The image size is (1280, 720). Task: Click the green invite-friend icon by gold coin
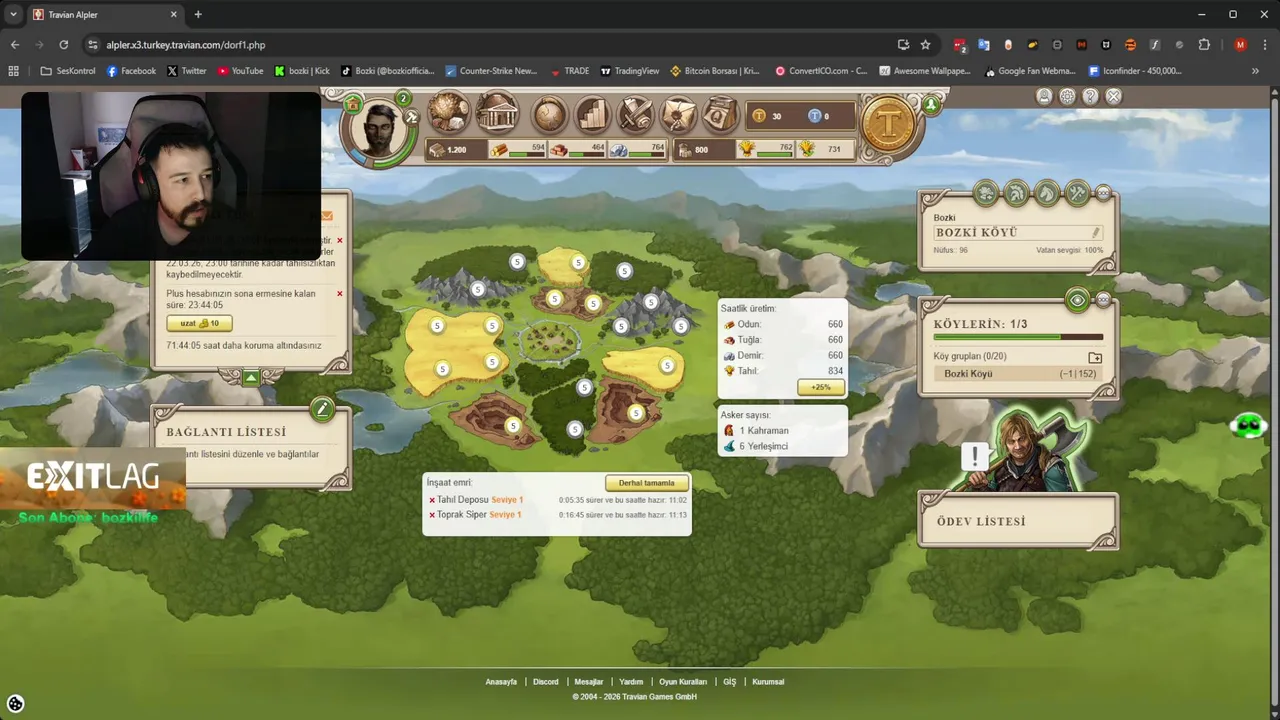point(931,104)
